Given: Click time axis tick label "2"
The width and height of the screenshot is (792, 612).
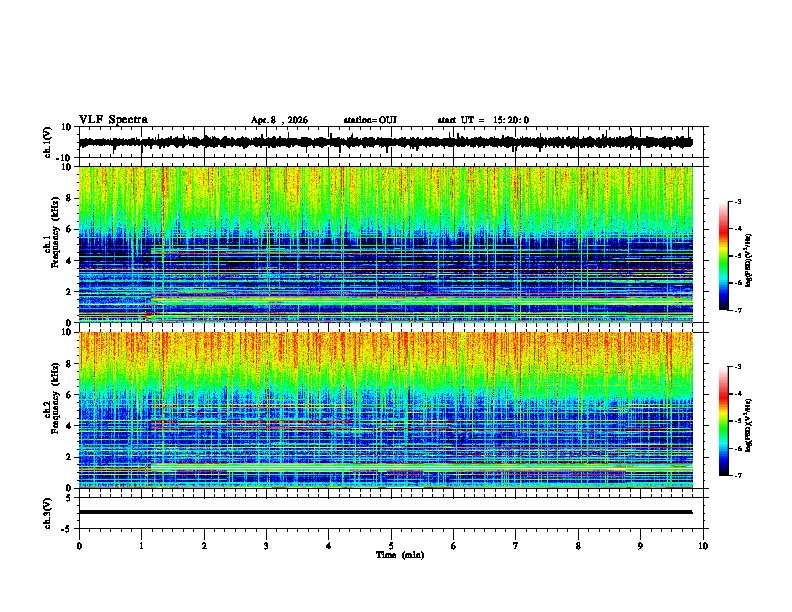Looking at the screenshot, I should tap(204, 546).
